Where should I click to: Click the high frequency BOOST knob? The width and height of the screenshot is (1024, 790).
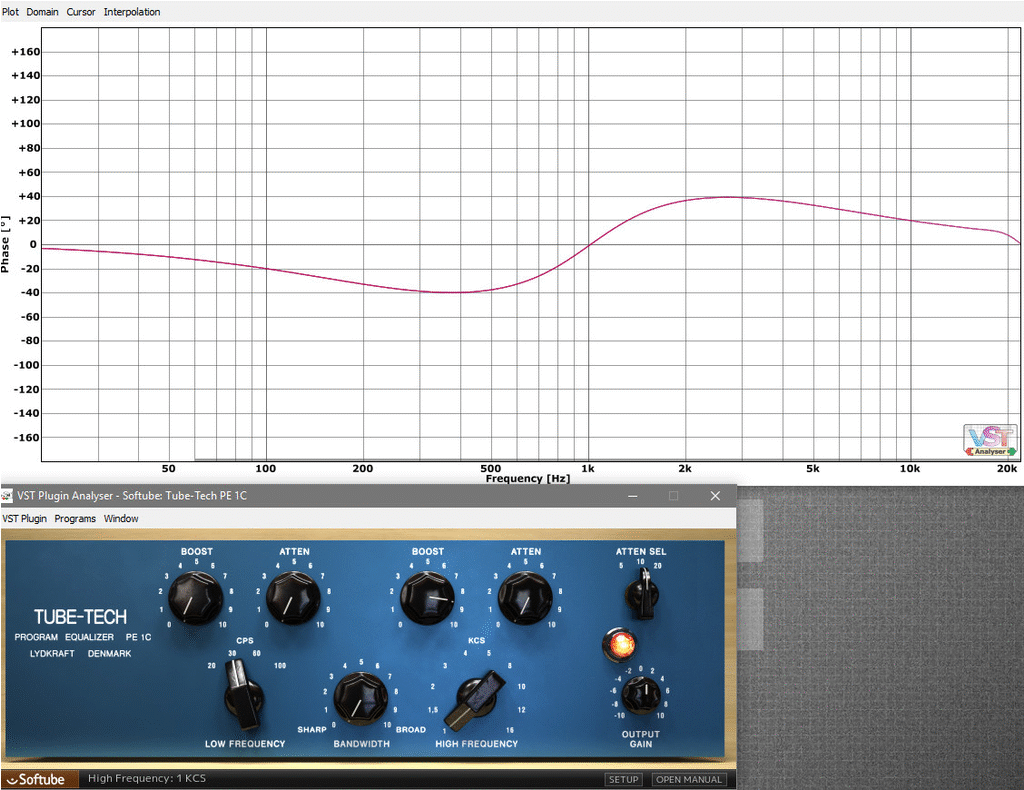pos(427,598)
